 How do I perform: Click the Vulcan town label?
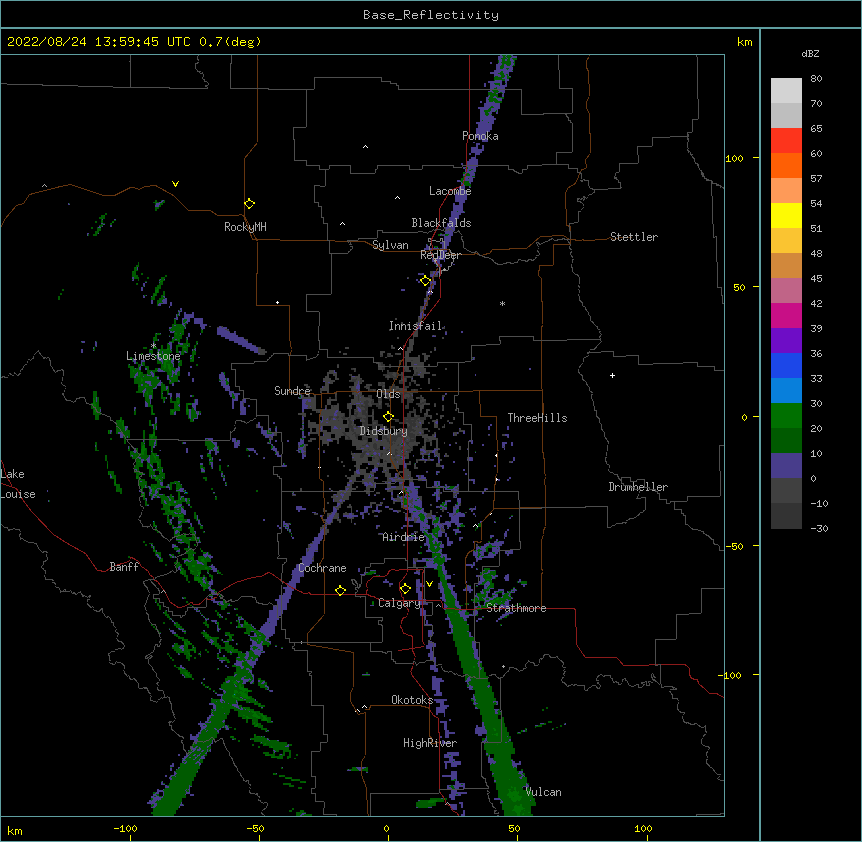click(543, 792)
